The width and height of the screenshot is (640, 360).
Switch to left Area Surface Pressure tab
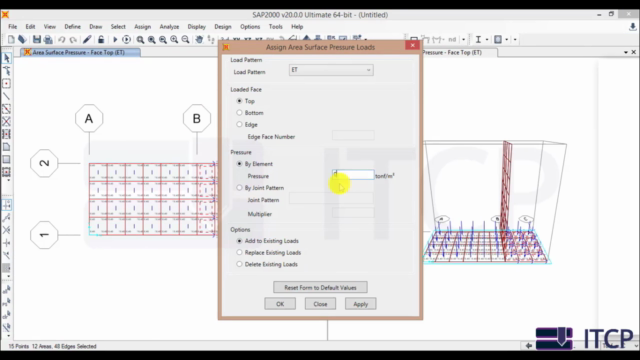click(80, 52)
